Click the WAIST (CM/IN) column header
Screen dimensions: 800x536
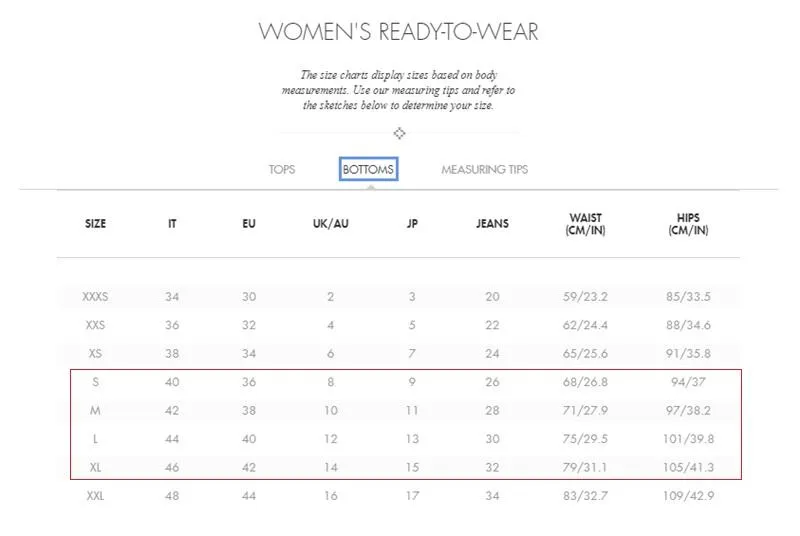[x=585, y=224]
